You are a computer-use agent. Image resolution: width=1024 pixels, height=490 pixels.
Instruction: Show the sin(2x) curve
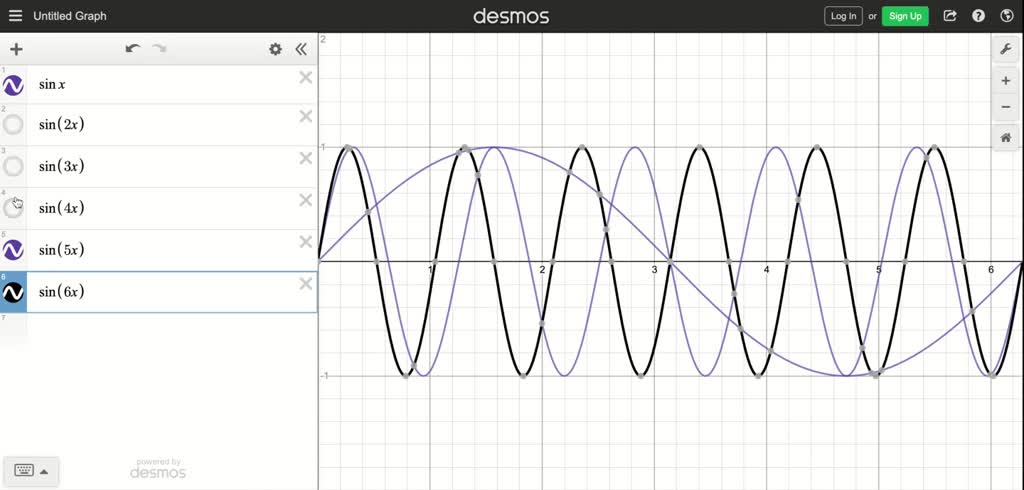(13, 124)
